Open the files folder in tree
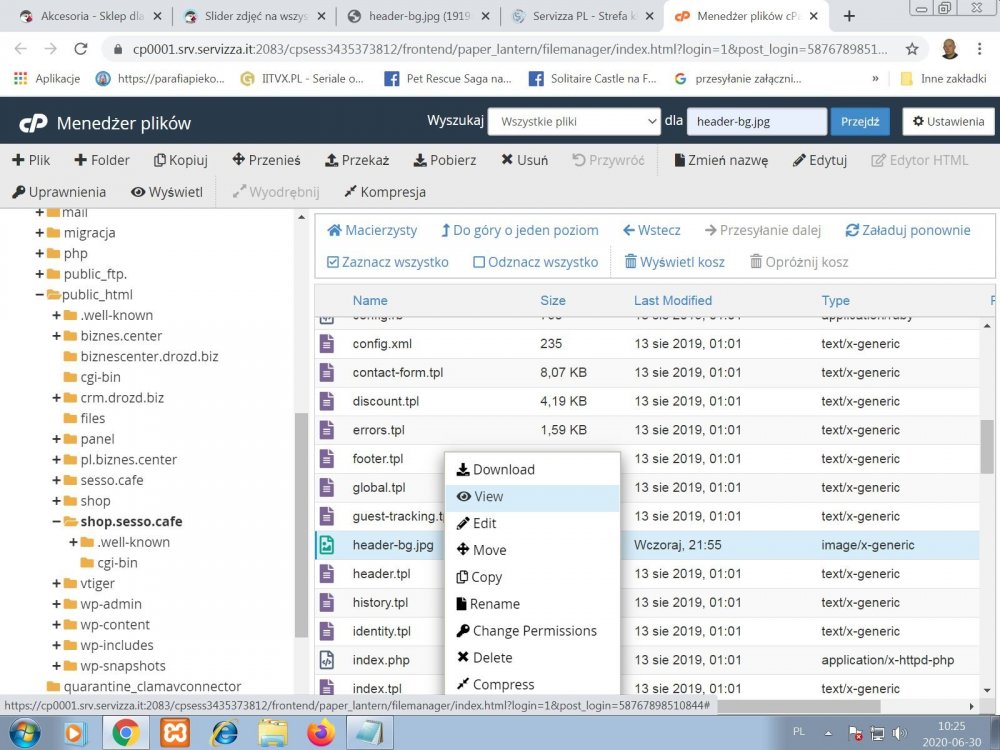Viewport: 1000px width, 750px height. (92, 418)
